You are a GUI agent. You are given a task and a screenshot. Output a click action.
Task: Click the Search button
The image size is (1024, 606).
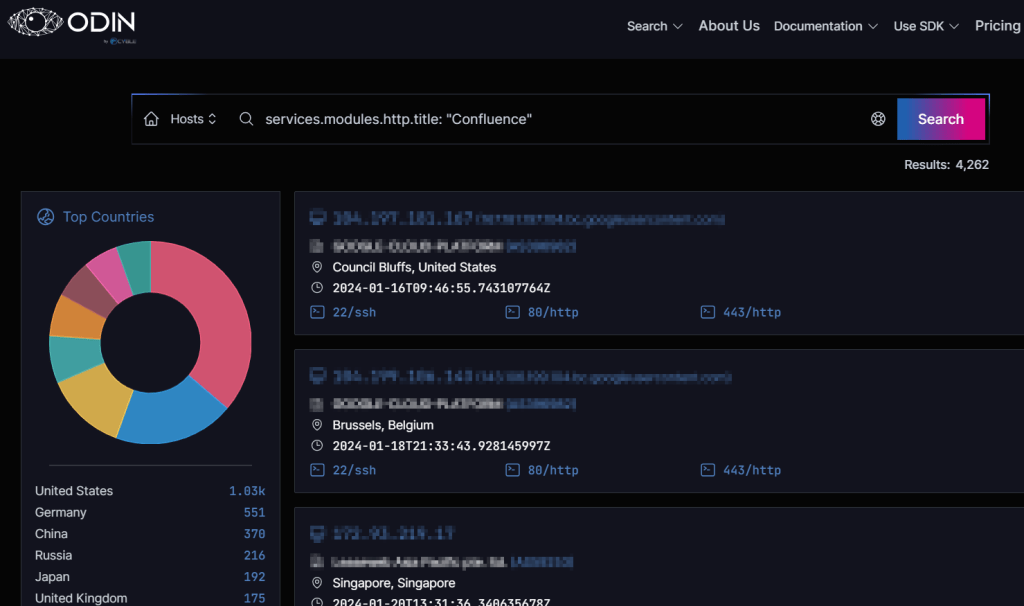[941, 118]
